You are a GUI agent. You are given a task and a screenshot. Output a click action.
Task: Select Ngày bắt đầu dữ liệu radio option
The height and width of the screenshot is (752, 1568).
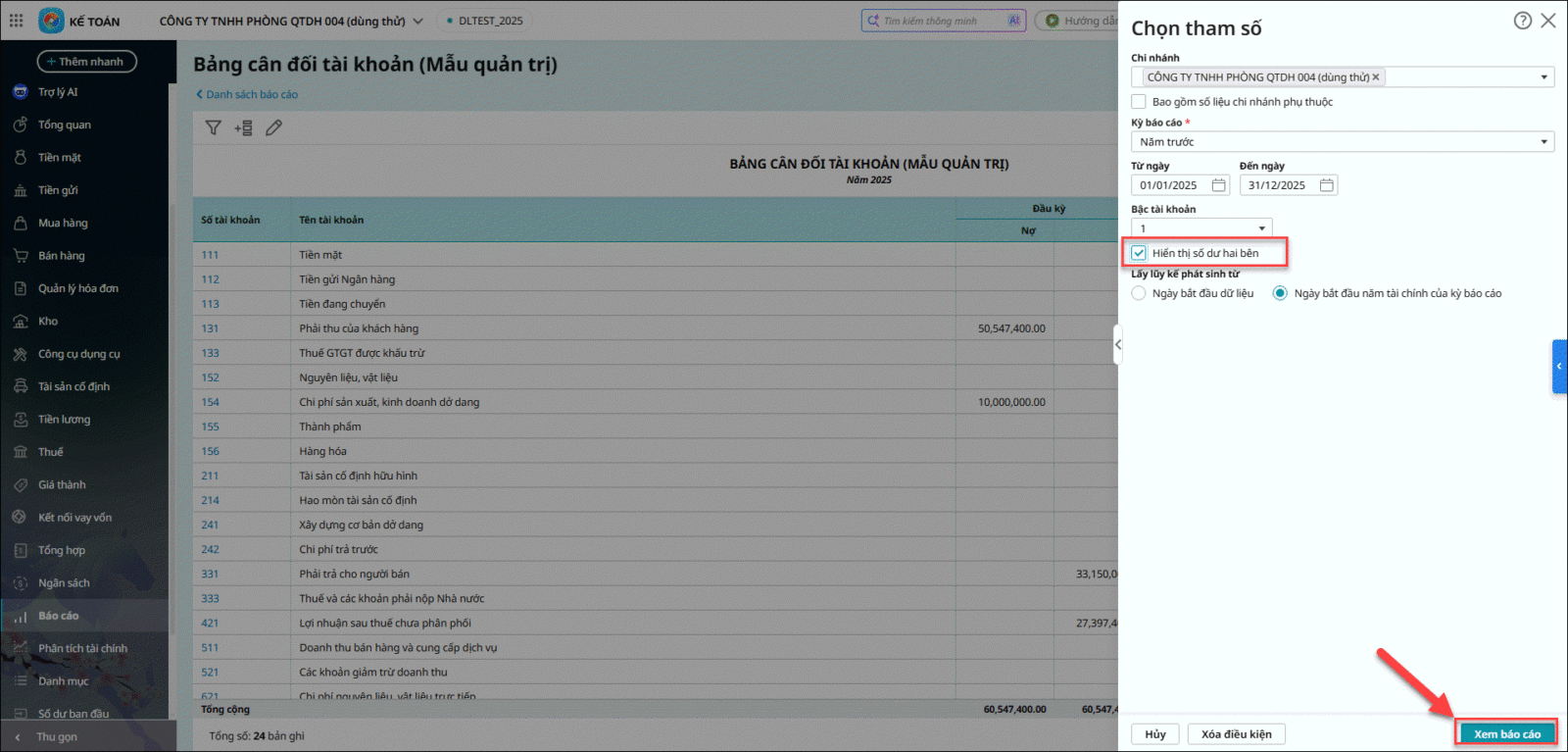(x=1139, y=293)
